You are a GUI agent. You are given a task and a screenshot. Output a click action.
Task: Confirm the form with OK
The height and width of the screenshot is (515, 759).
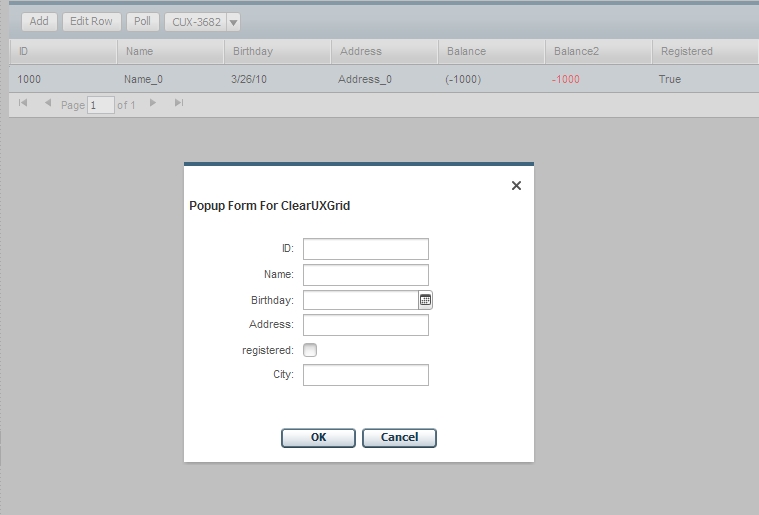click(318, 437)
